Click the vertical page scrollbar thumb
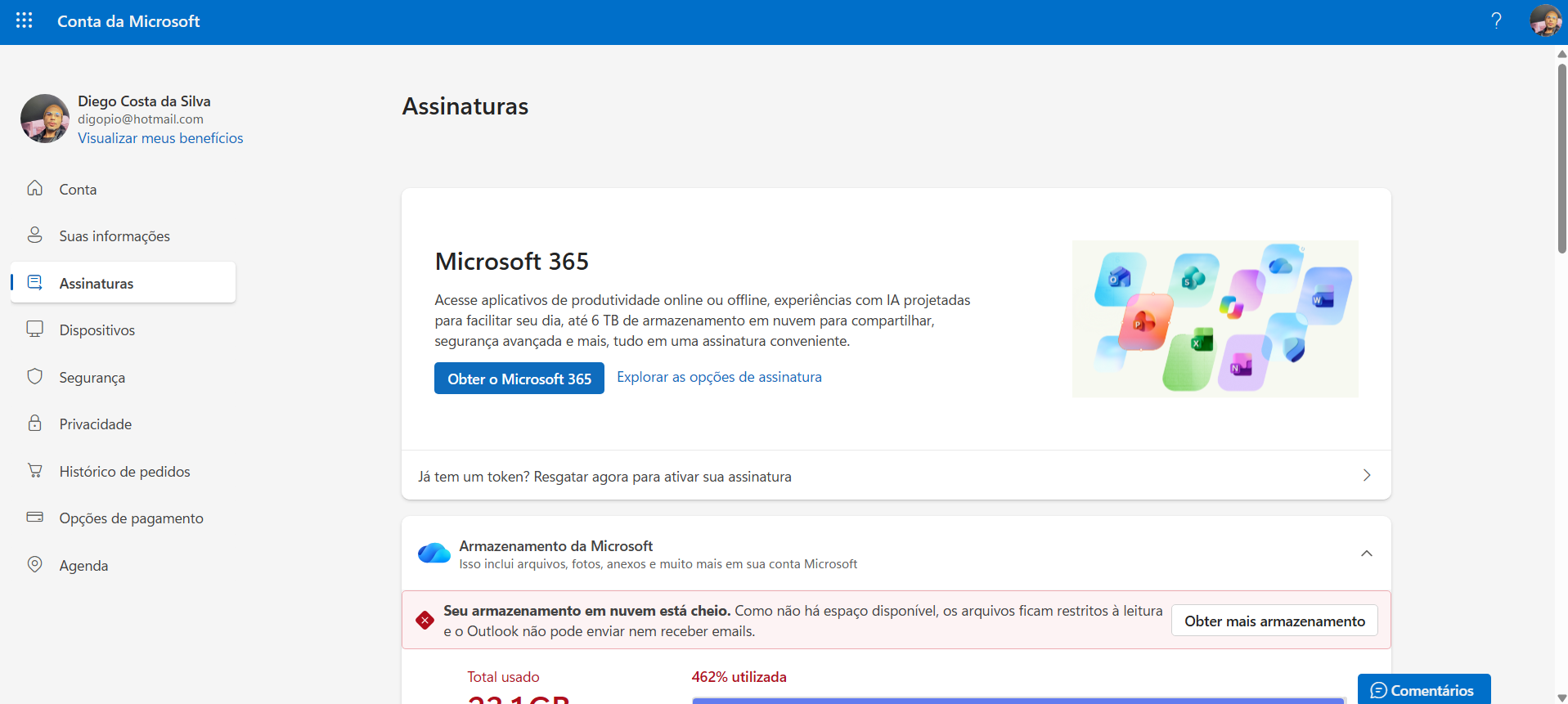 (1562, 159)
